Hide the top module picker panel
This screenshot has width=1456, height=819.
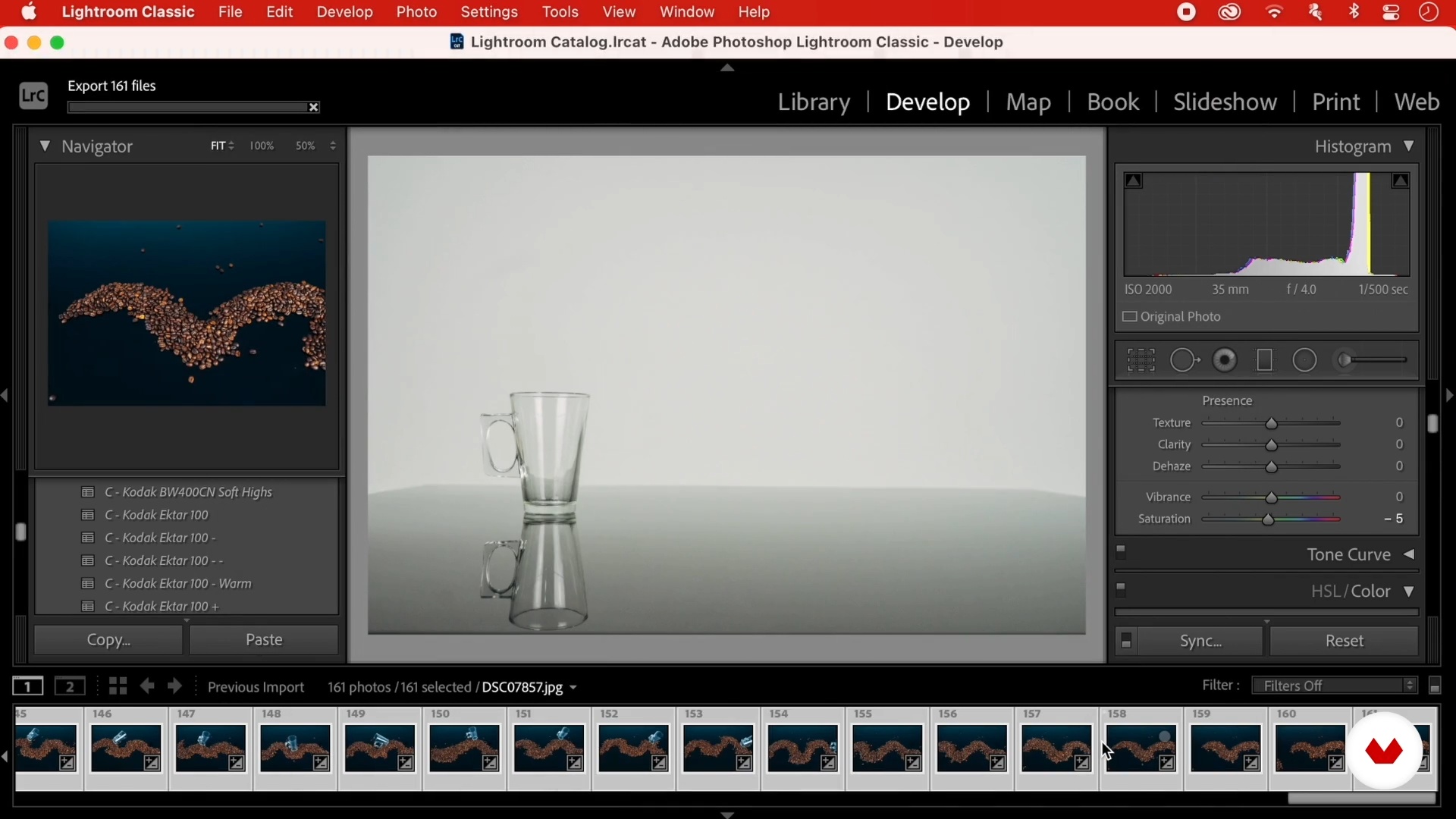727,67
